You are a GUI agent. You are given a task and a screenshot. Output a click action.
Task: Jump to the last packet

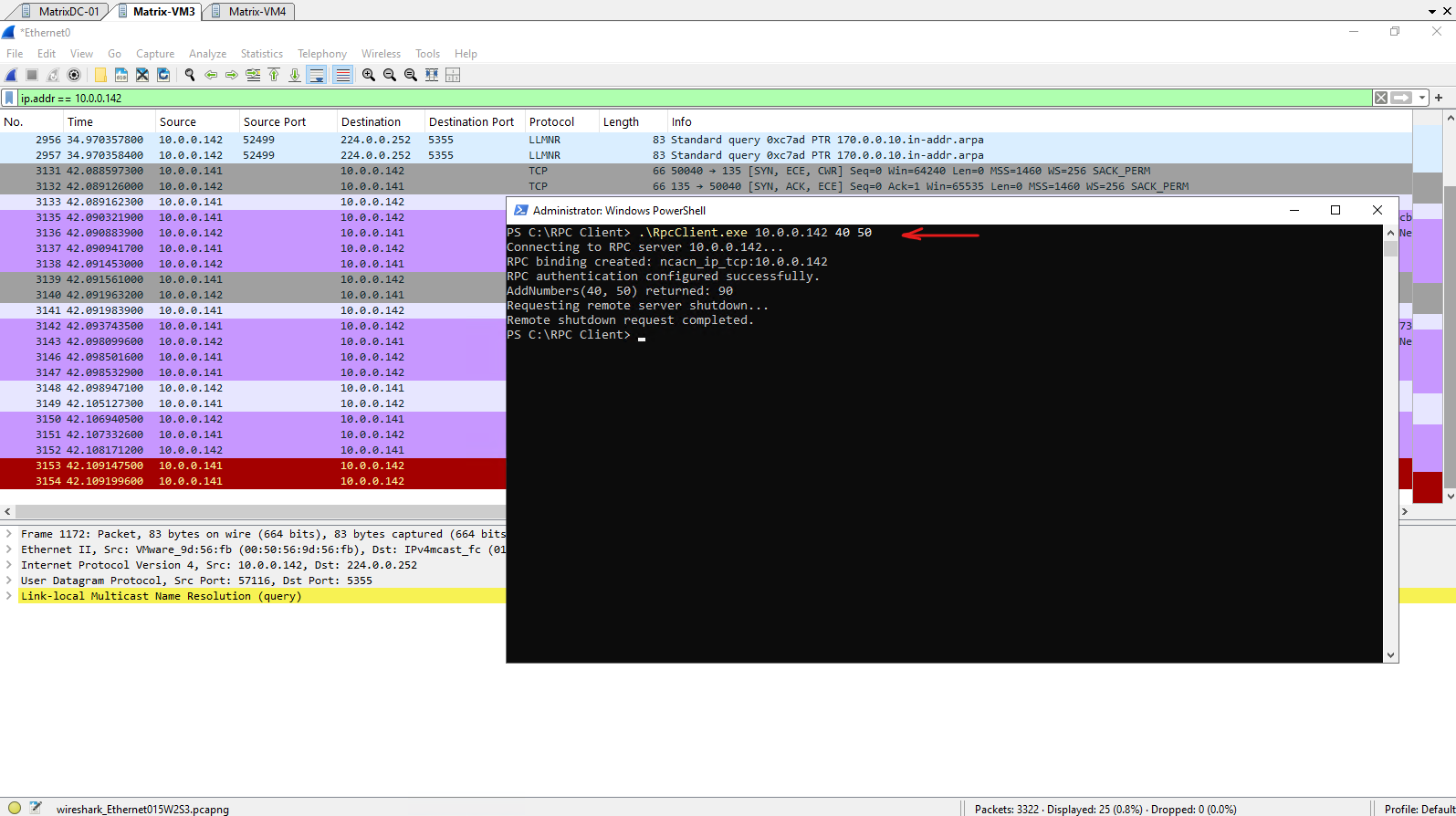(x=295, y=75)
